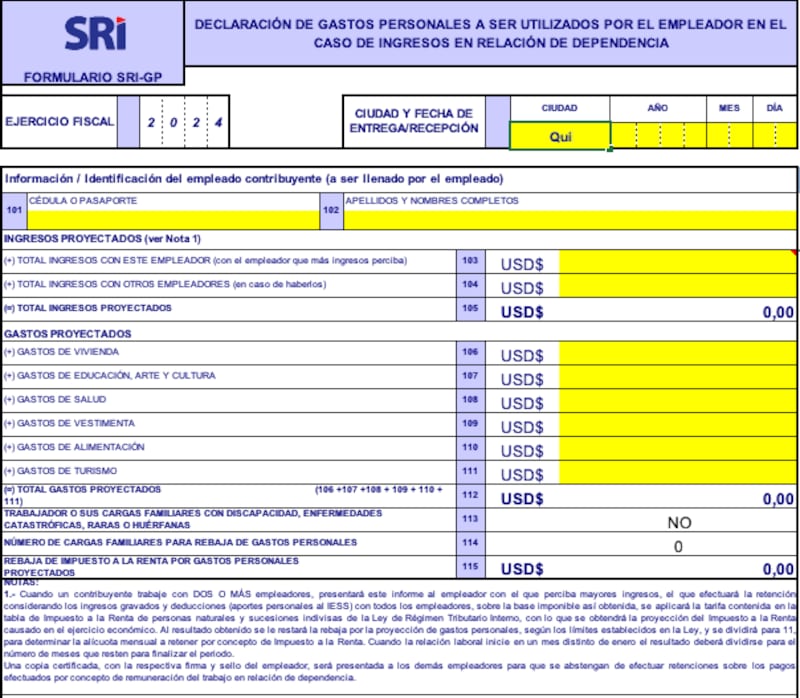Click the code cell "103"
This screenshot has width=800, height=698.
pos(470,261)
